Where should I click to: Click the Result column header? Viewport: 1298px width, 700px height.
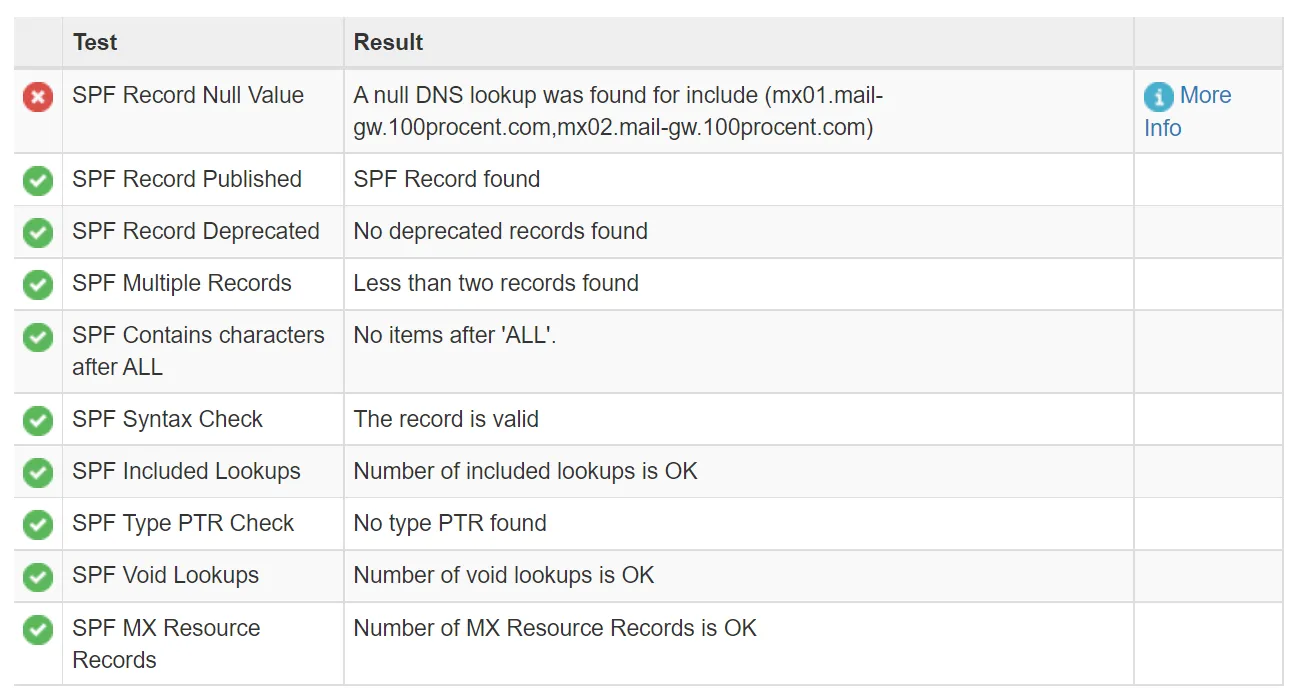point(388,42)
